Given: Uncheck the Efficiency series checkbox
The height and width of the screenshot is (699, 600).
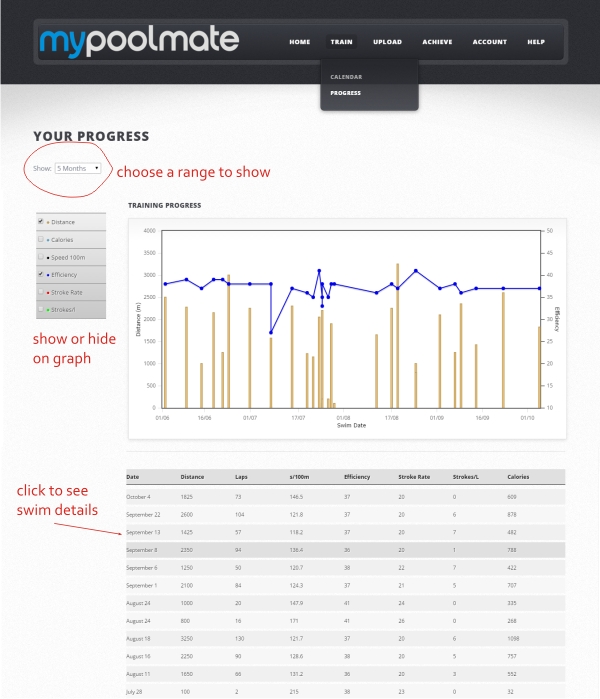Looking at the screenshot, I should click(x=40, y=274).
